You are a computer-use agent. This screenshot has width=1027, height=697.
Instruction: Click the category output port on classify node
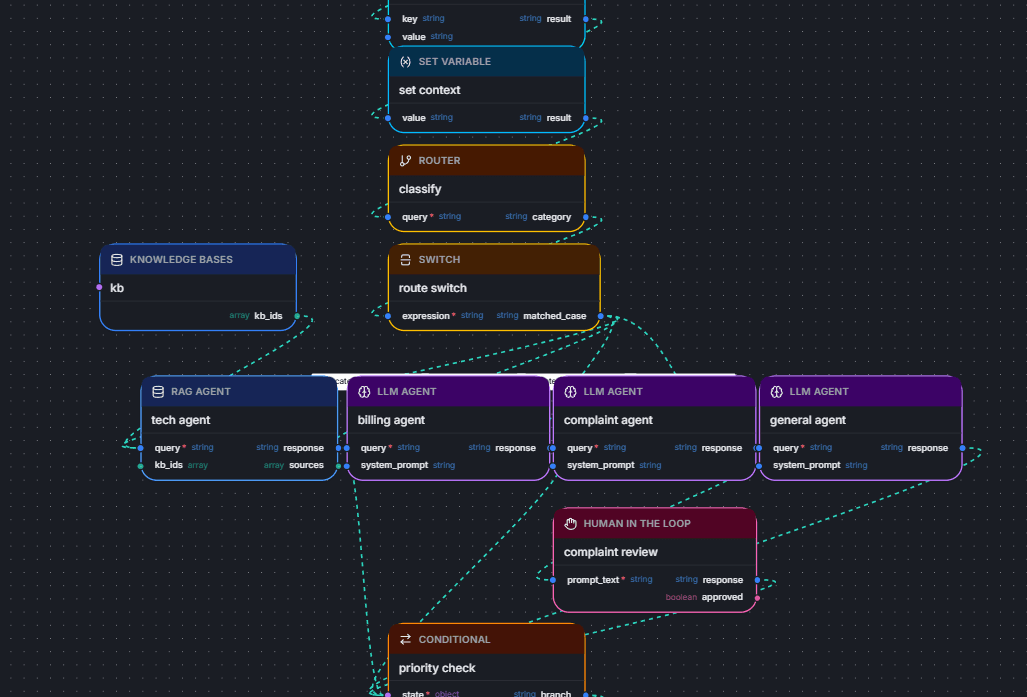coord(585,216)
